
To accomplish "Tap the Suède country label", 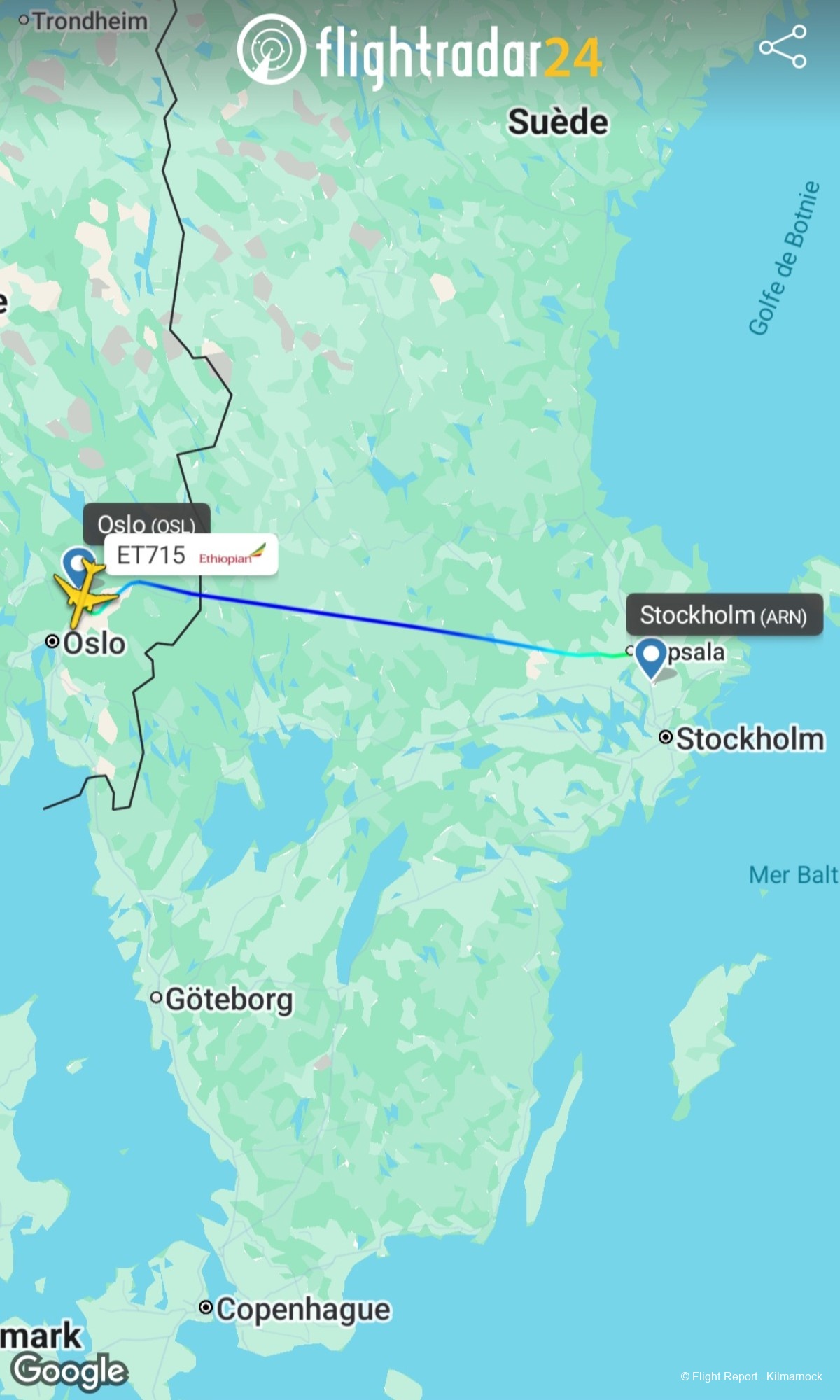I will click(558, 122).
